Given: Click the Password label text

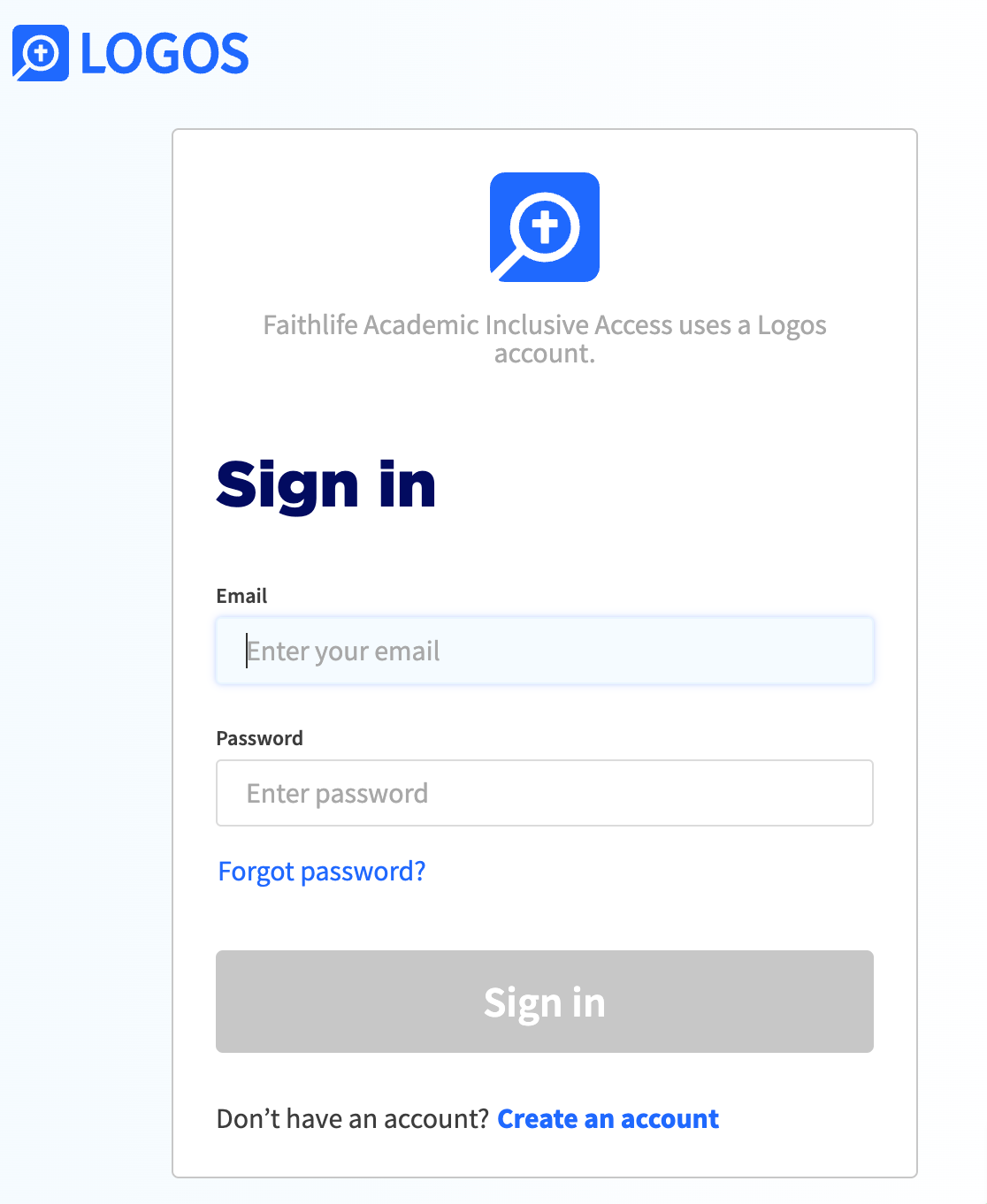Looking at the screenshot, I should click(259, 738).
